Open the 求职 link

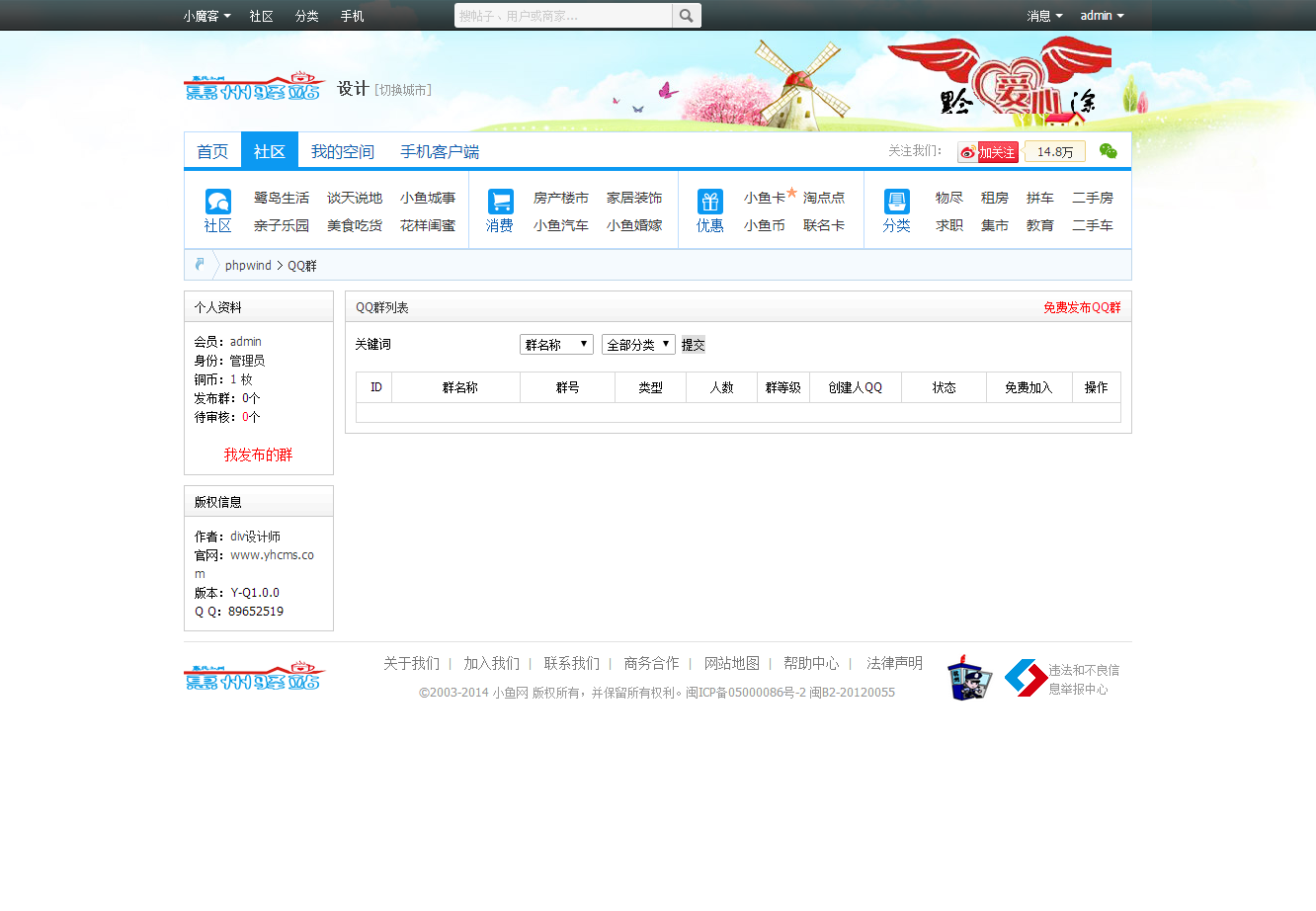coord(949,225)
